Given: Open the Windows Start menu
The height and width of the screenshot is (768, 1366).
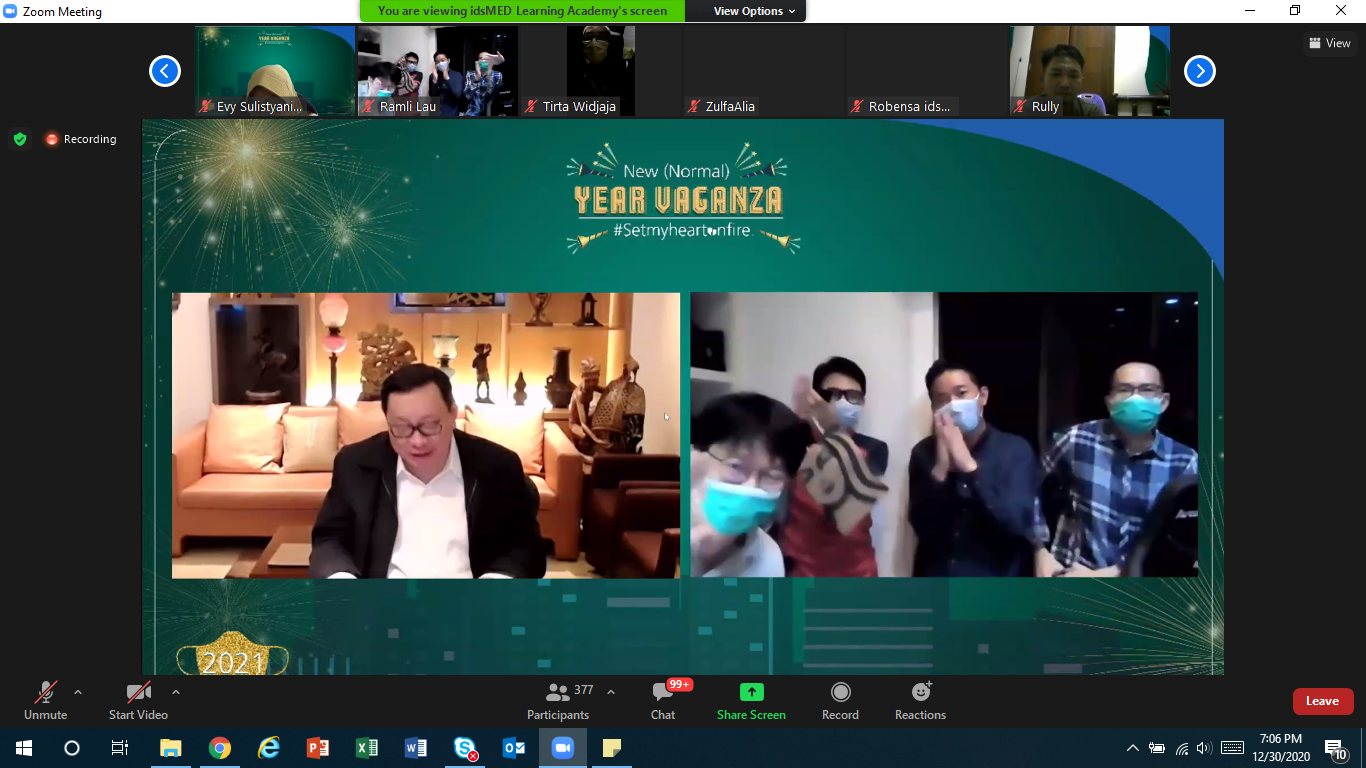Looking at the screenshot, I should click(x=24, y=747).
